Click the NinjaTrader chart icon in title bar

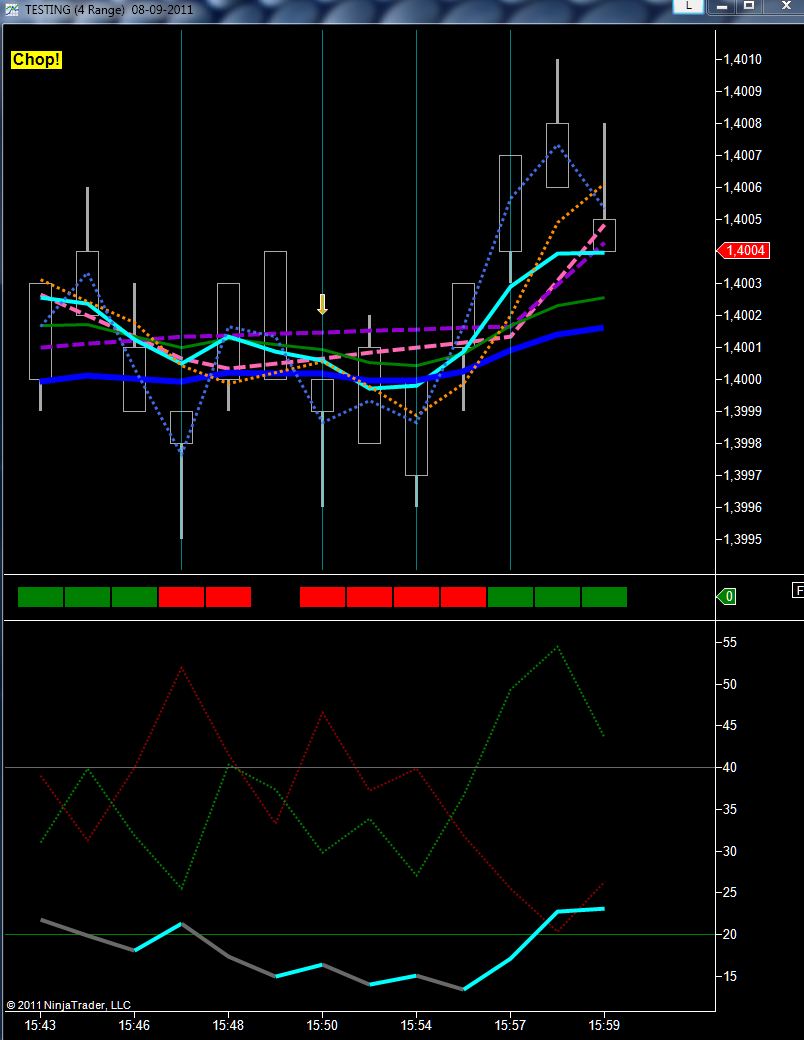point(12,9)
